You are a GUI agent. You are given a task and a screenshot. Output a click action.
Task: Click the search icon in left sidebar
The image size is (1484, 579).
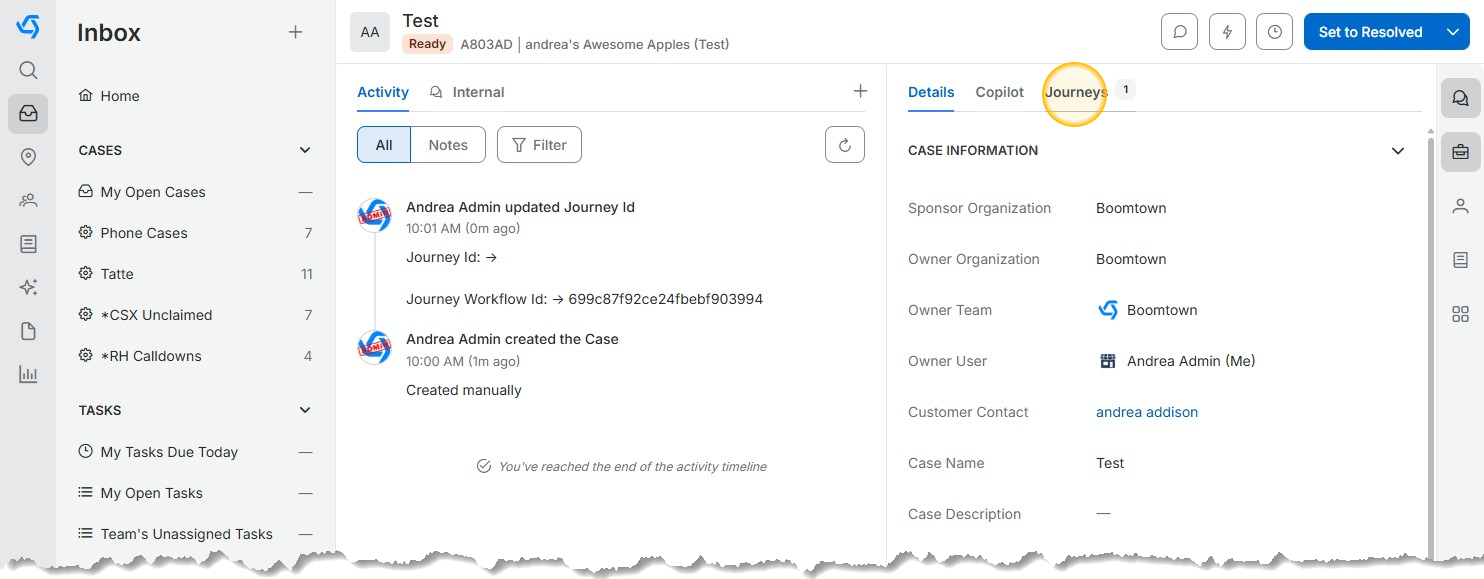pos(28,70)
